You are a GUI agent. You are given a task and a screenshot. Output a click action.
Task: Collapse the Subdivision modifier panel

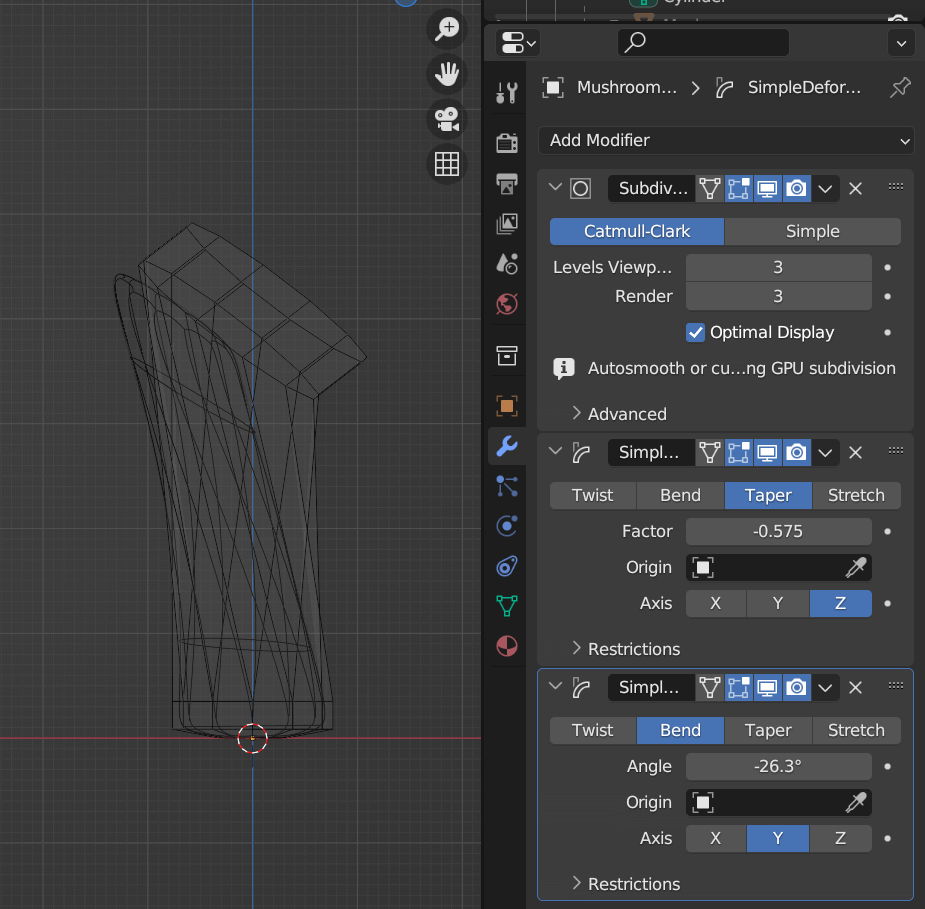coord(555,188)
